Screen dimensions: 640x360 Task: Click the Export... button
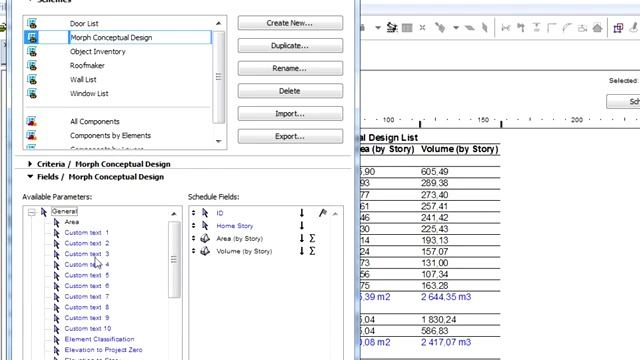coord(290,136)
